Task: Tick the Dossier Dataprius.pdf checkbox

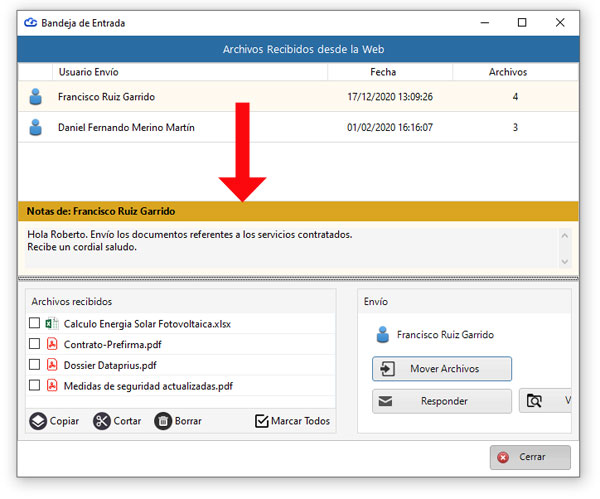Action: tap(34, 365)
